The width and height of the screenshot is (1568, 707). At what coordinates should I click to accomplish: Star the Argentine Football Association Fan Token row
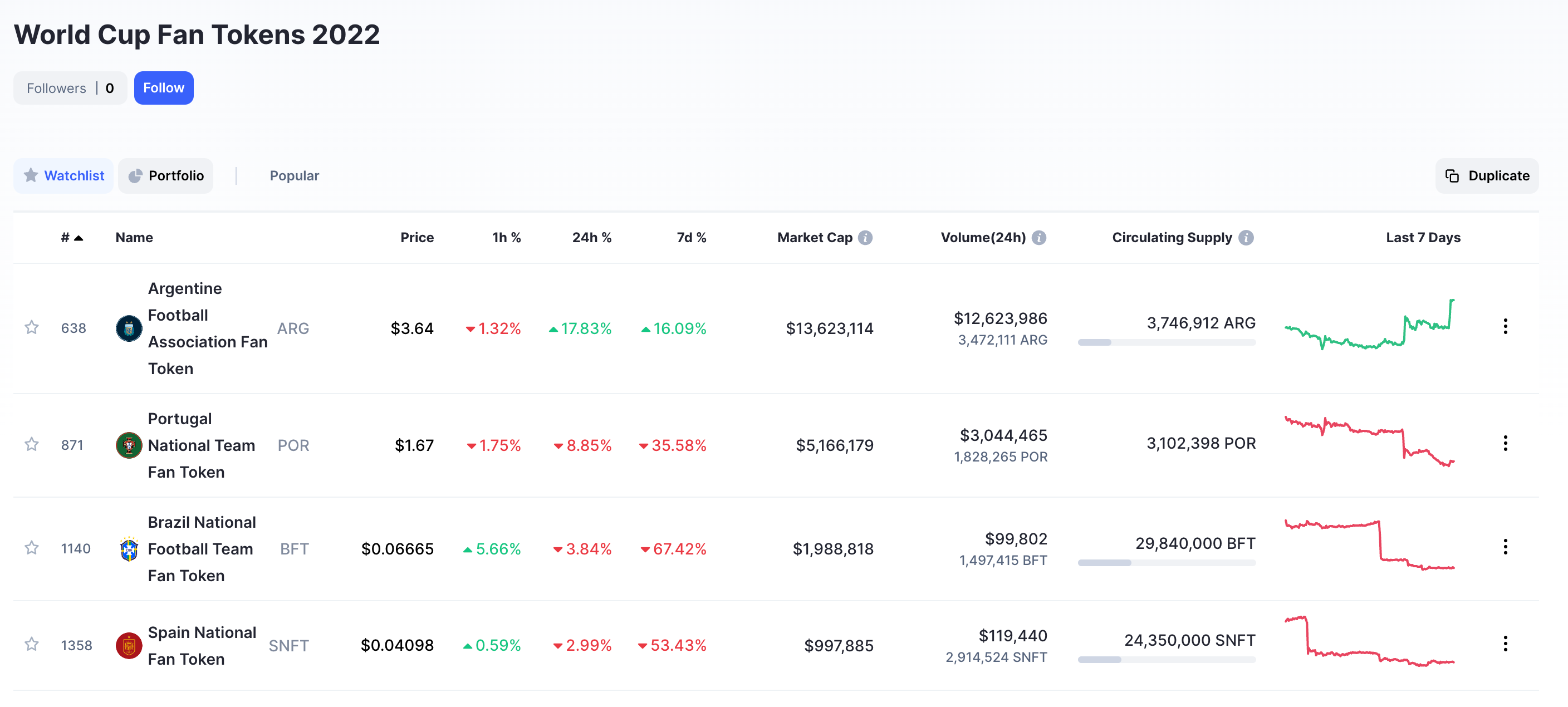[32, 328]
